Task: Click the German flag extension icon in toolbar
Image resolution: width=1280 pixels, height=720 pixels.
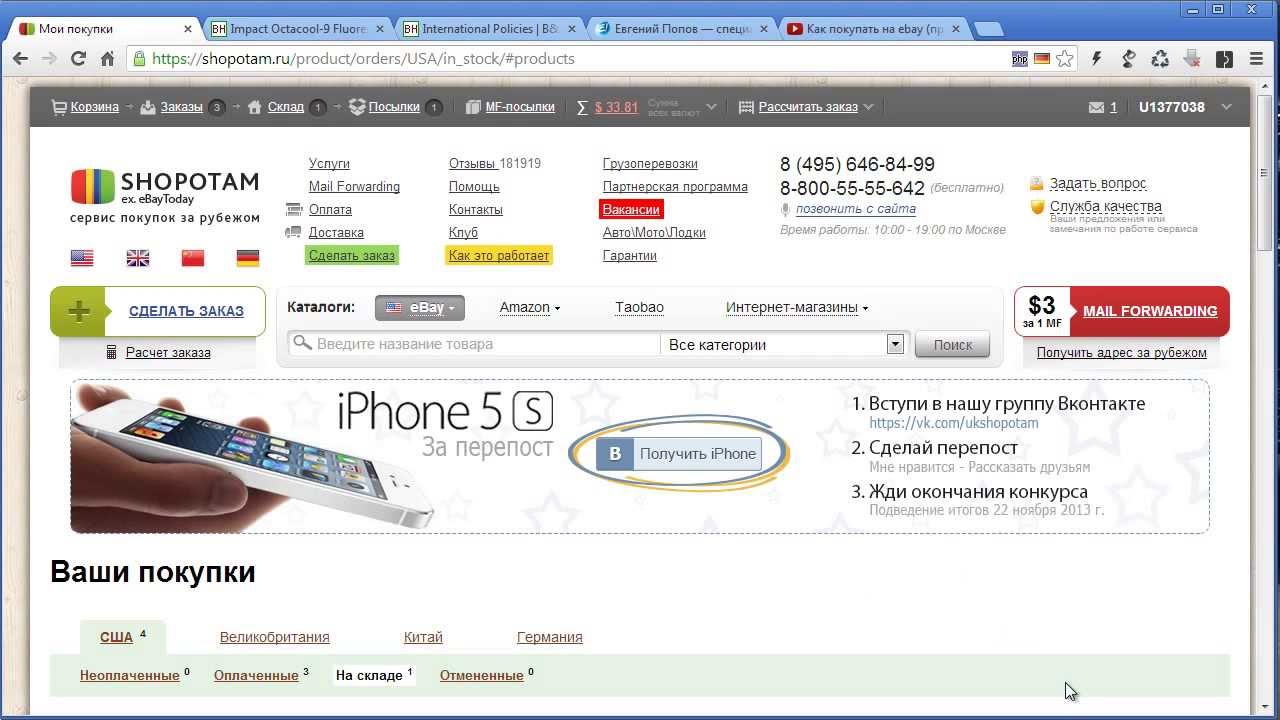Action: [1042, 59]
